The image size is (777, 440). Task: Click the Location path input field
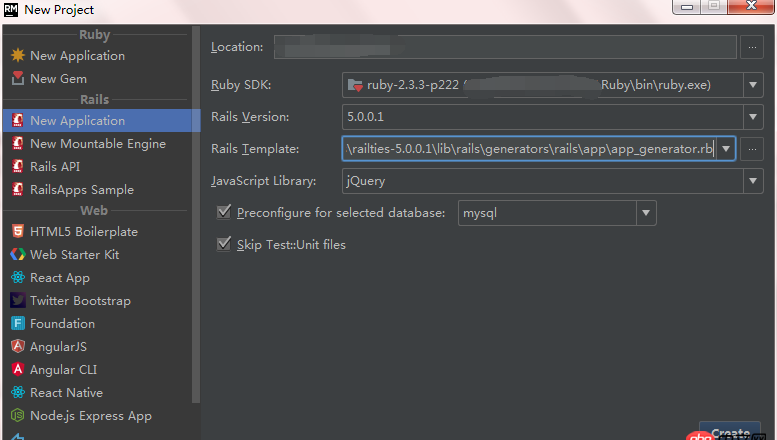click(504, 46)
